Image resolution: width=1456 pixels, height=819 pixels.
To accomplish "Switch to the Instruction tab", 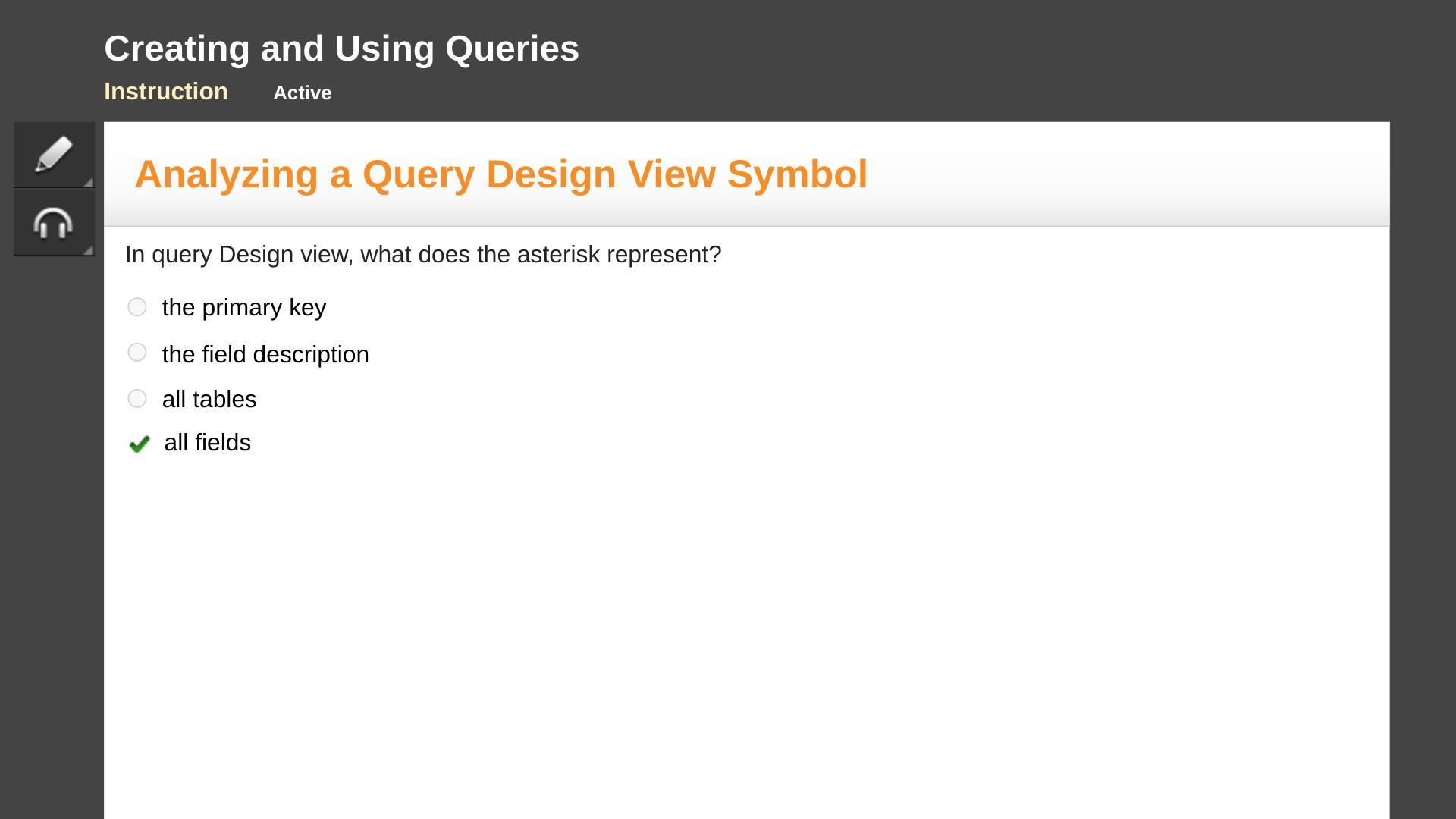I will pyautogui.click(x=166, y=92).
